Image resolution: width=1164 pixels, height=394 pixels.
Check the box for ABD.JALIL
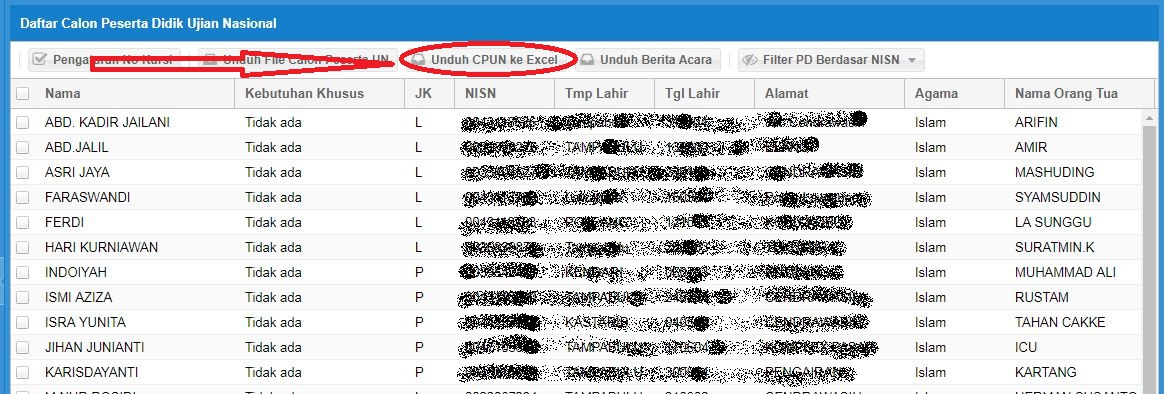(x=23, y=148)
